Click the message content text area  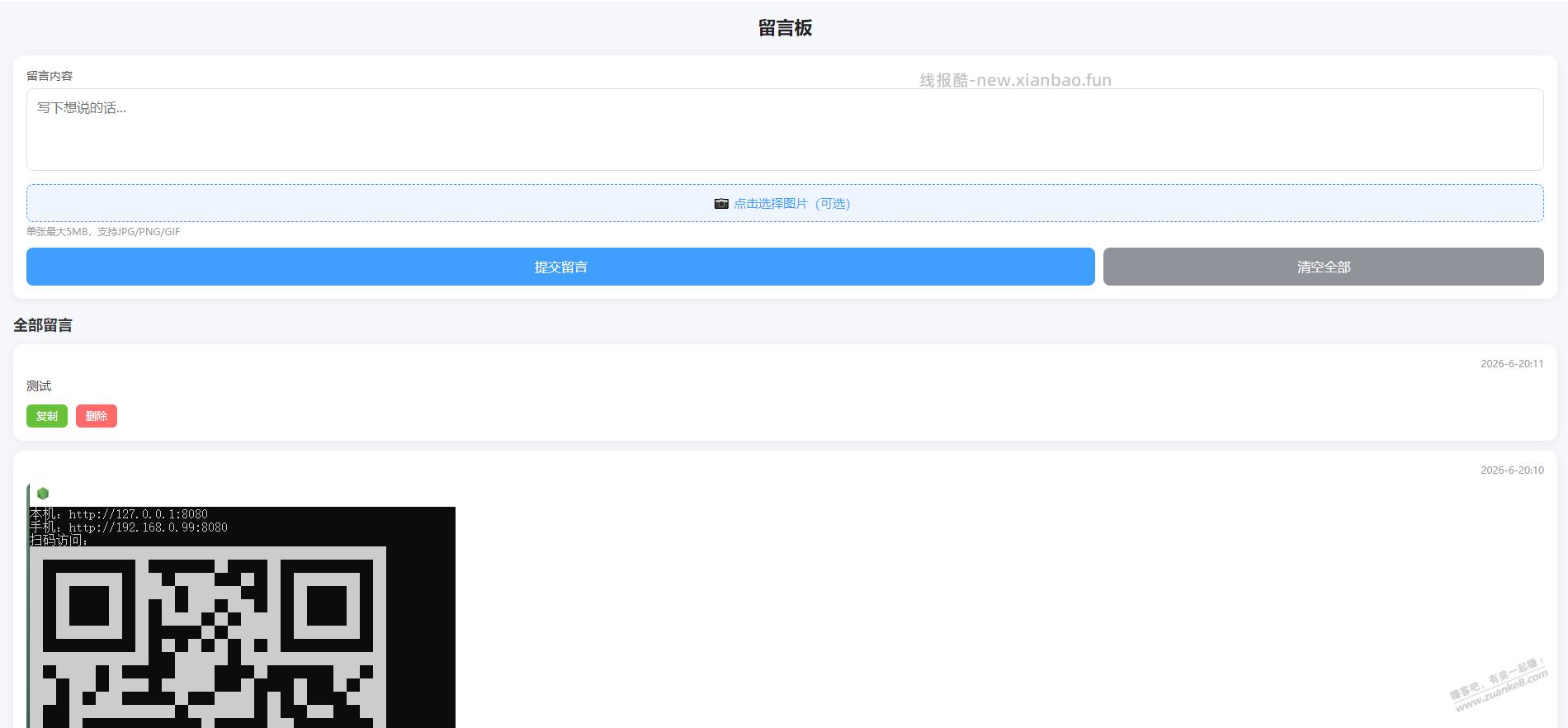(785, 130)
